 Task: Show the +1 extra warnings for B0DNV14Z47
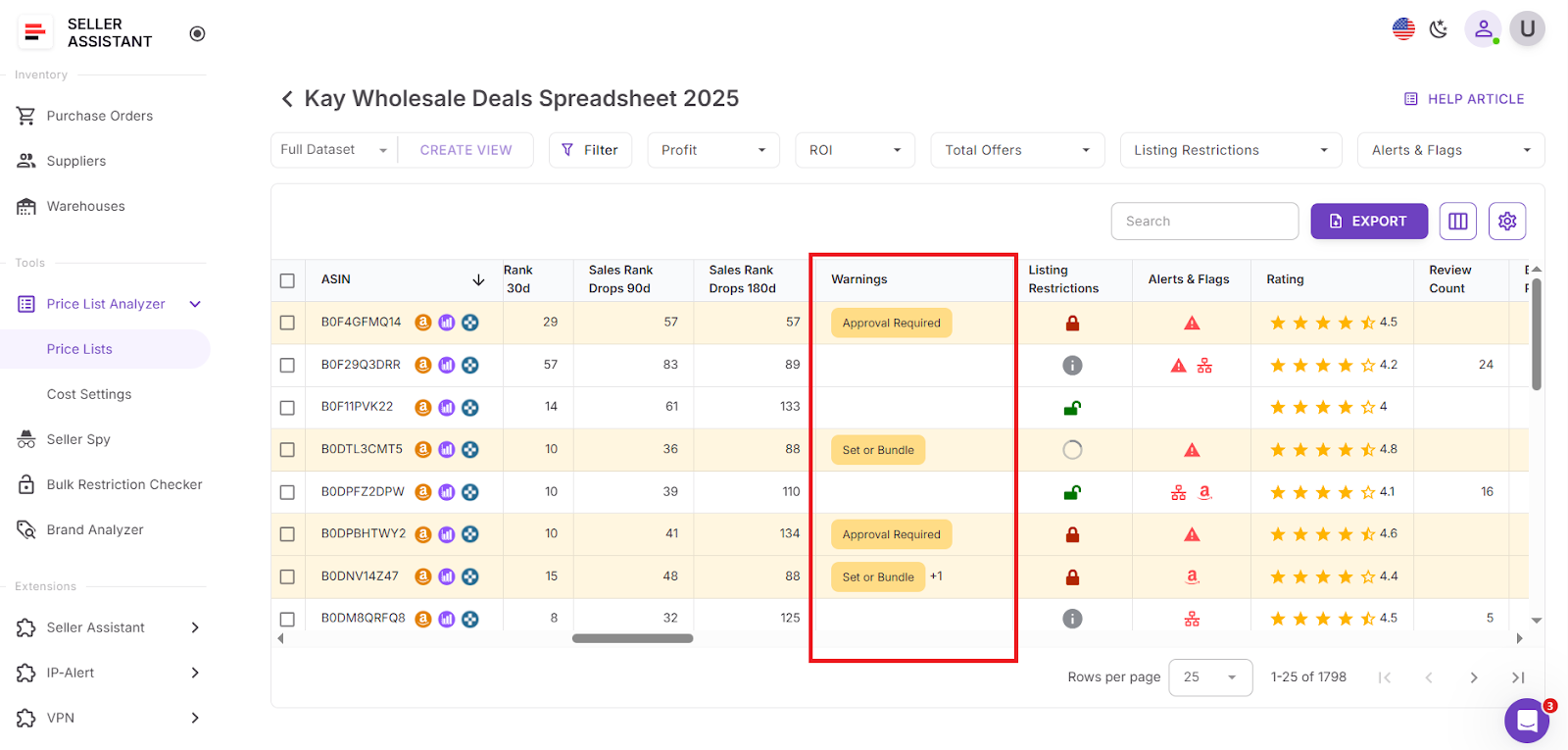(x=936, y=576)
